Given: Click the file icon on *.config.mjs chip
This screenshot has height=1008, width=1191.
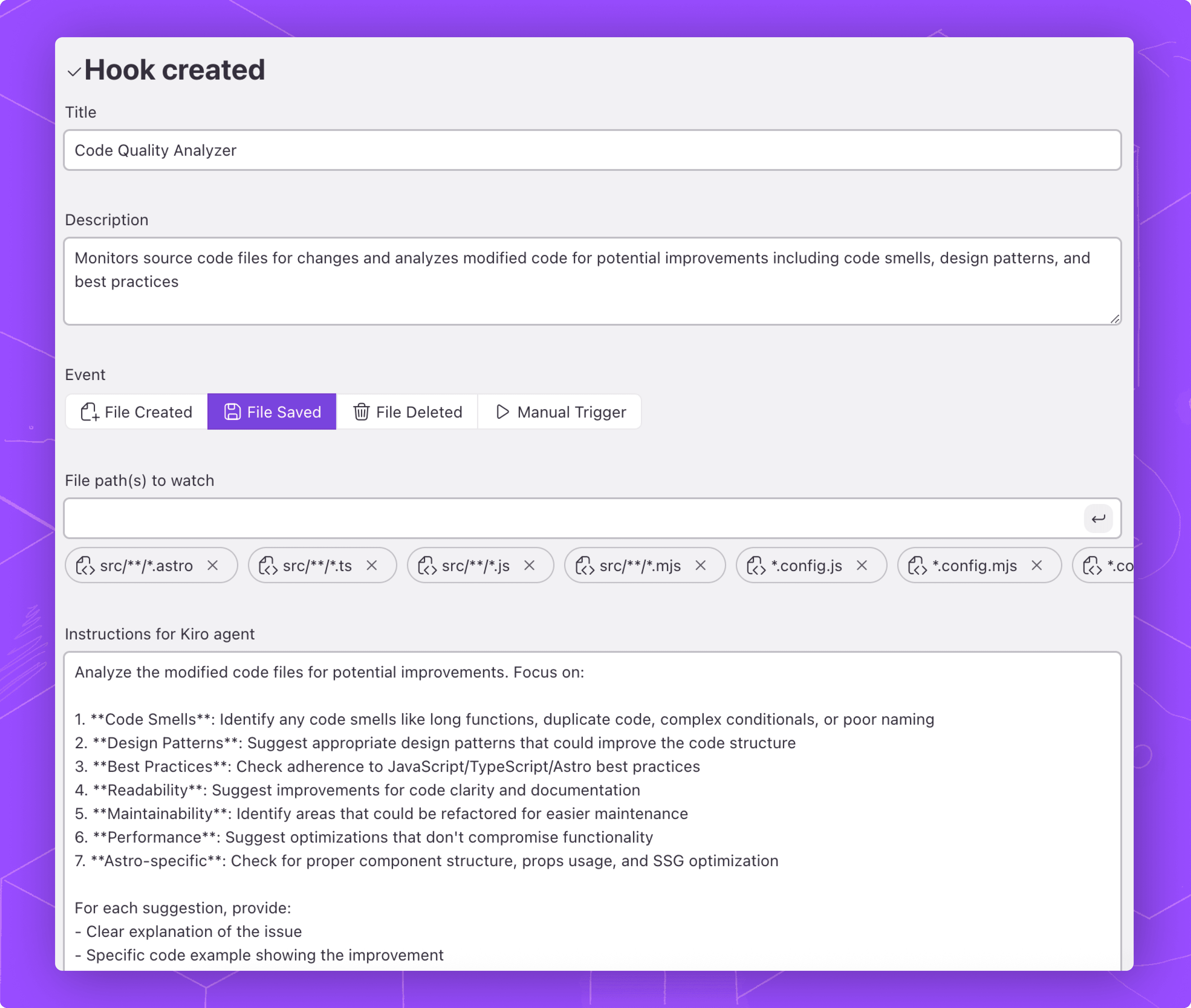Looking at the screenshot, I should 917,566.
